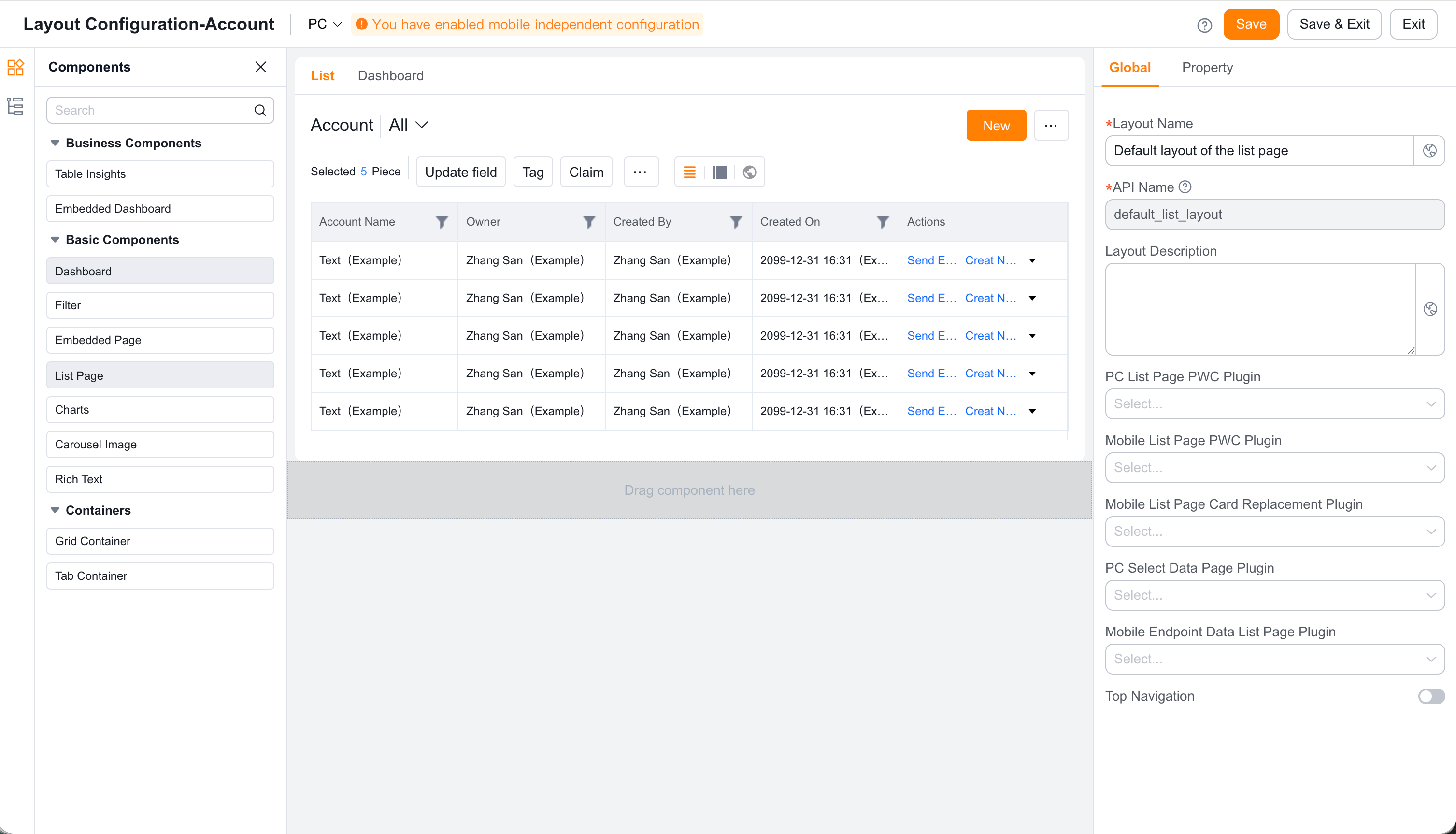Collapse the Containers section
The width and height of the screenshot is (1456, 834).
pyautogui.click(x=55, y=510)
